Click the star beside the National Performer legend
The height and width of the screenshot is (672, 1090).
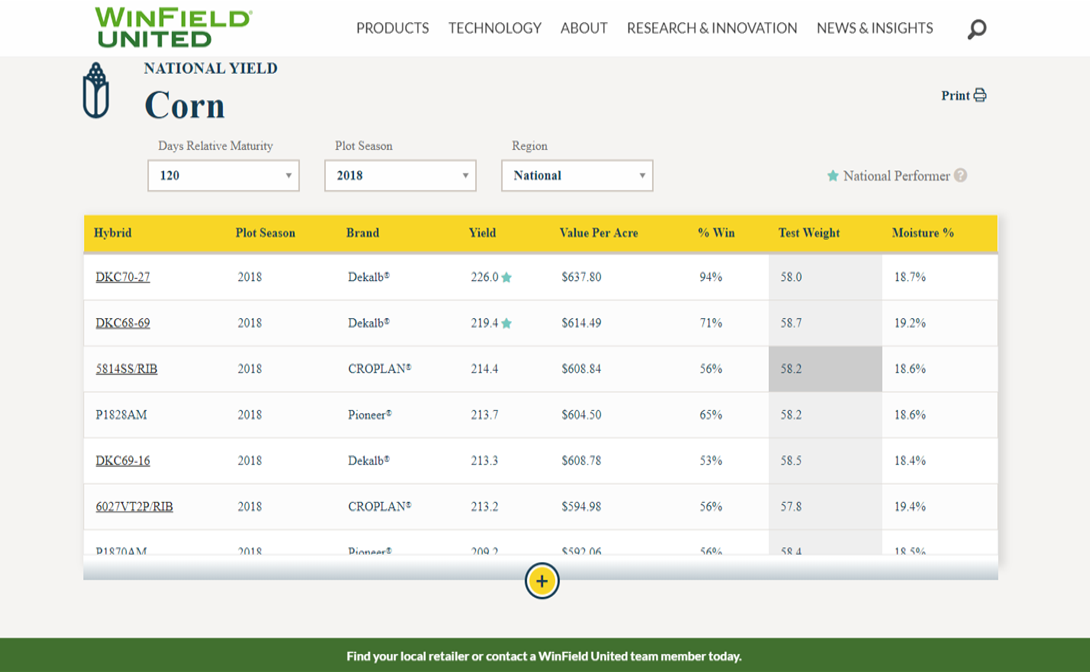[833, 176]
